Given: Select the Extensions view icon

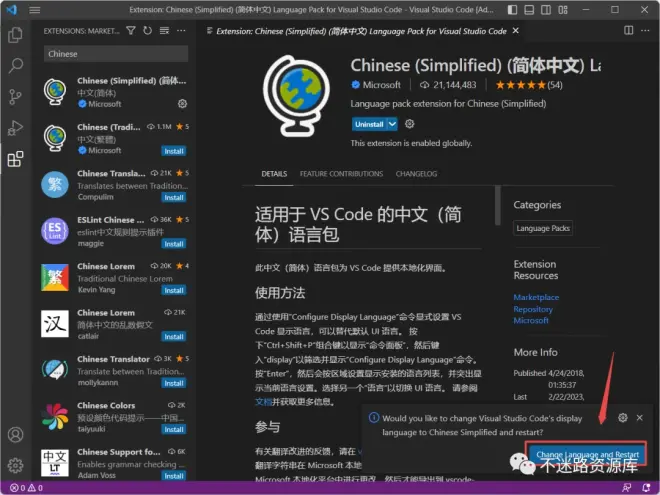Looking at the screenshot, I should coord(16,159).
